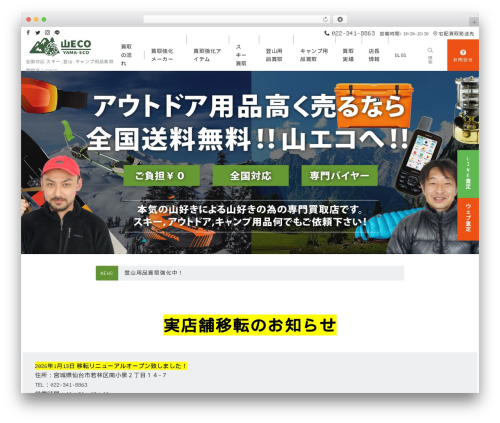Click the browser reload icon
Image resolution: width=500 pixels, height=423 pixels.
325,20
